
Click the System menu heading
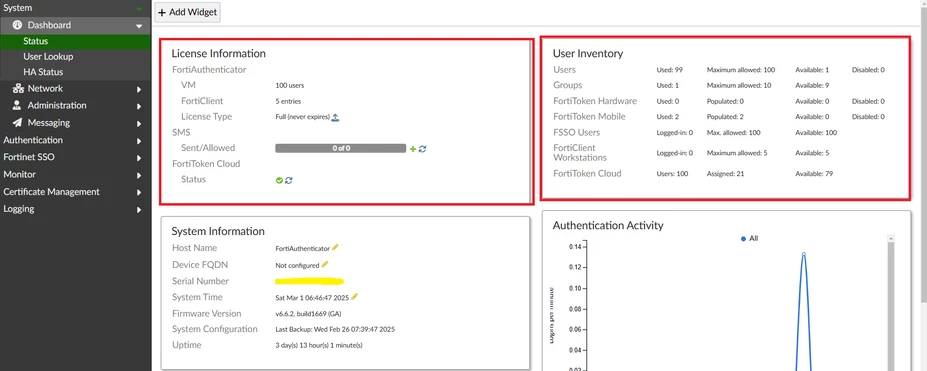pos(18,8)
